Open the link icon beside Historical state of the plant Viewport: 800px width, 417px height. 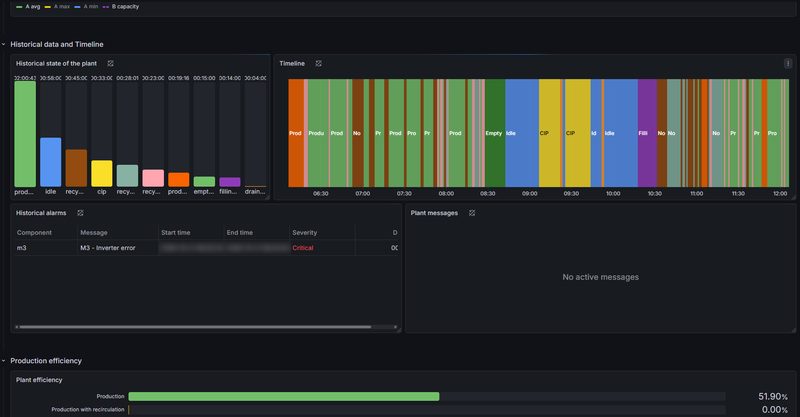click(110, 63)
